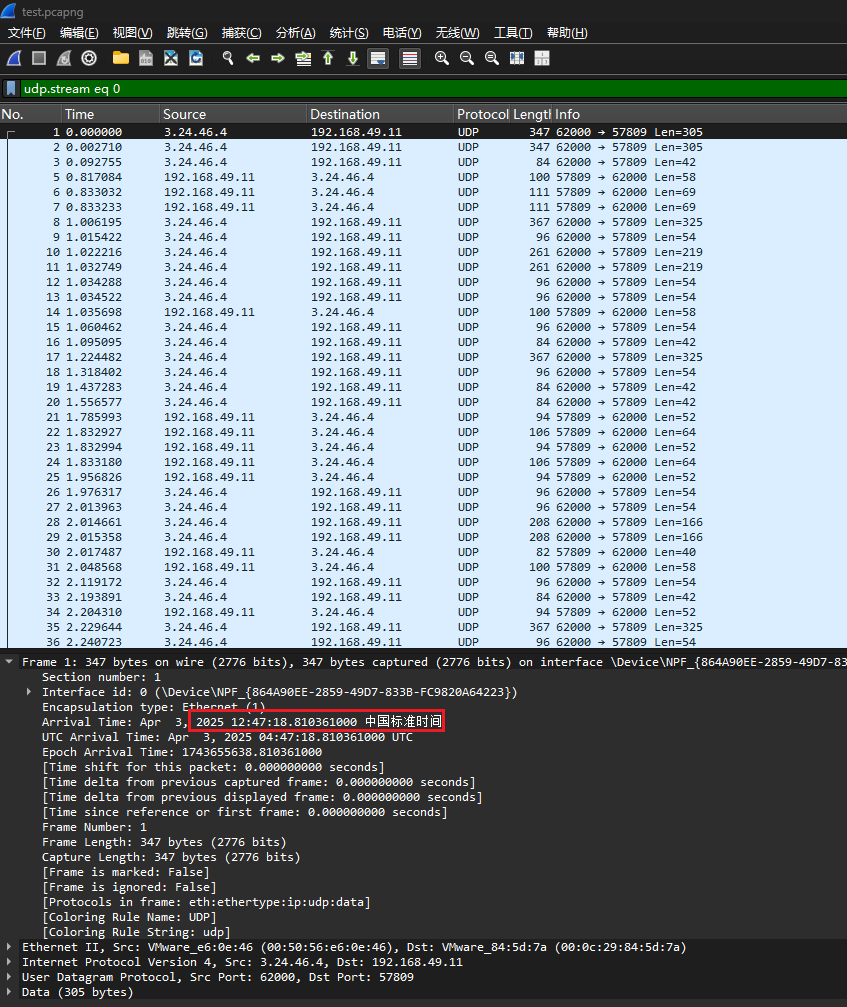Click the display filter bookmark icon

coord(11,88)
